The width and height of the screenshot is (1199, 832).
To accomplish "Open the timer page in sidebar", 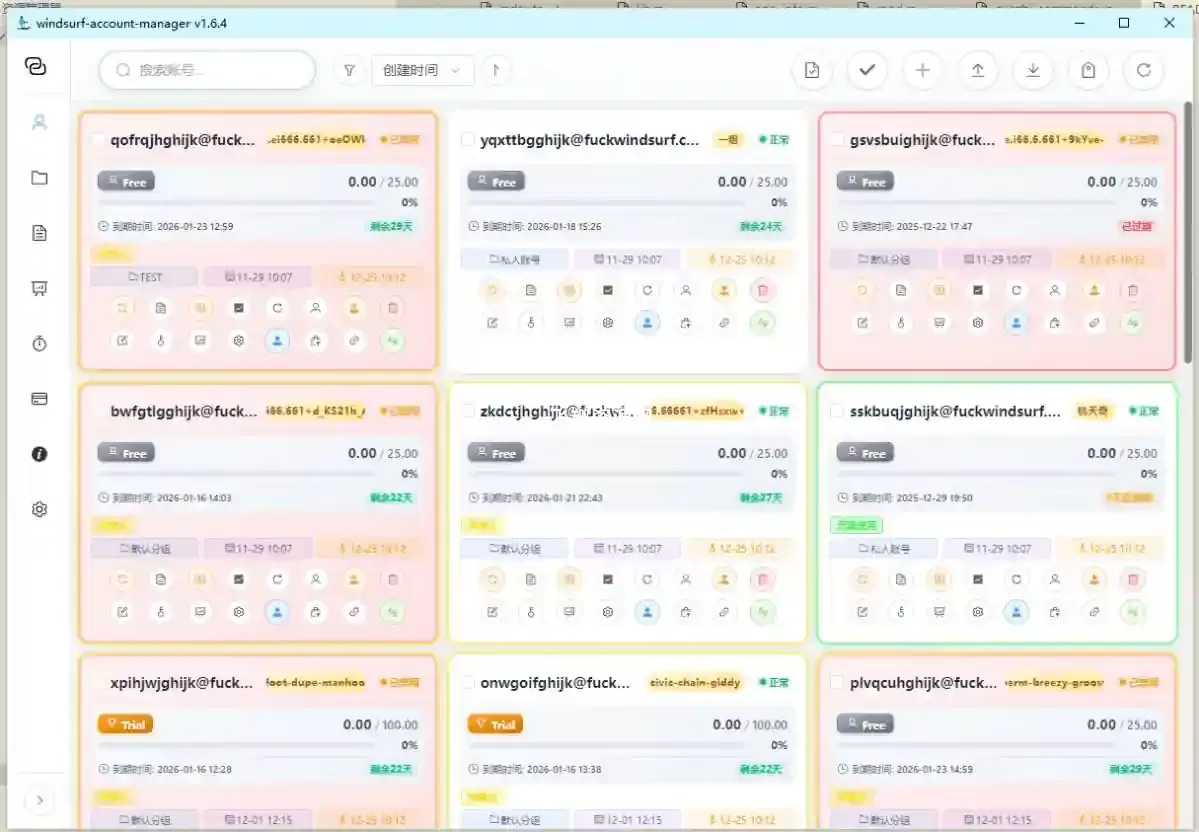I will click(x=40, y=343).
